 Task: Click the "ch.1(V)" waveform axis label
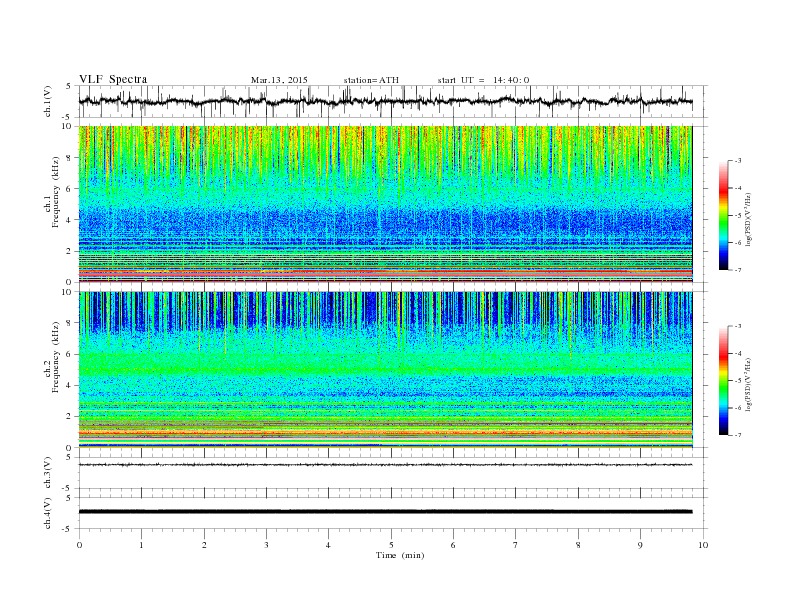[48, 101]
